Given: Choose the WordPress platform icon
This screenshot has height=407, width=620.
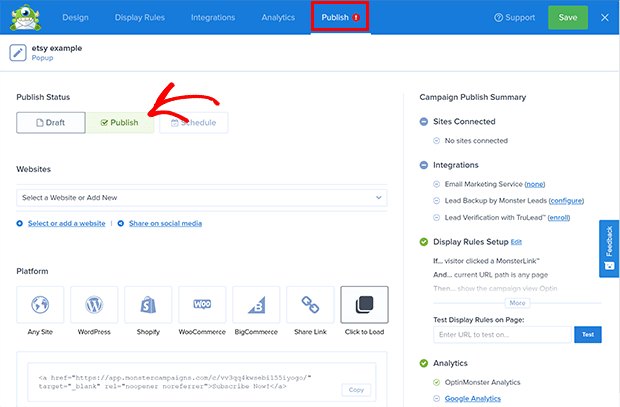Looking at the screenshot, I should pos(94,305).
